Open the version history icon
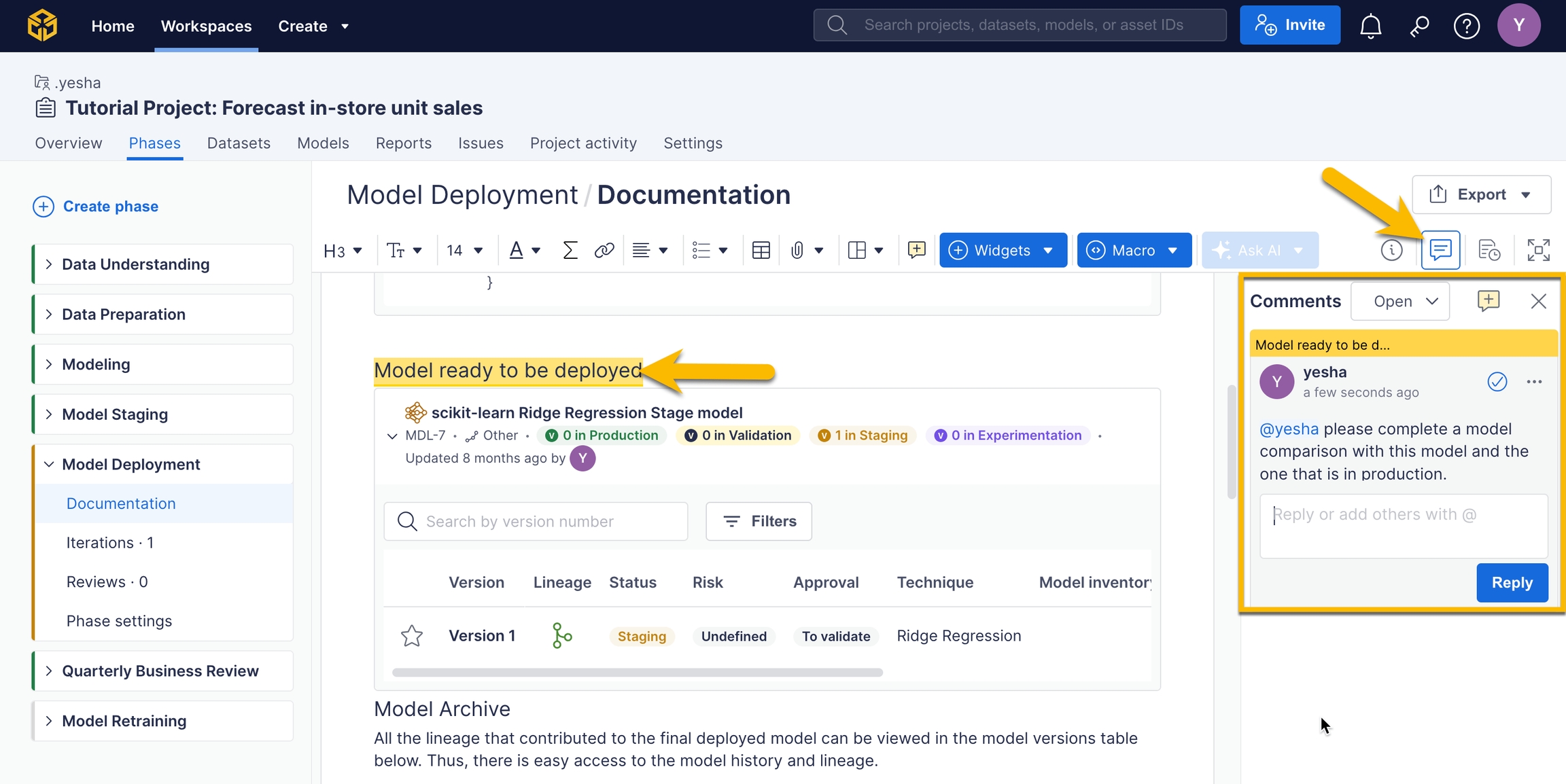The width and height of the screenshot is (1566, 784). (1489, 250)
